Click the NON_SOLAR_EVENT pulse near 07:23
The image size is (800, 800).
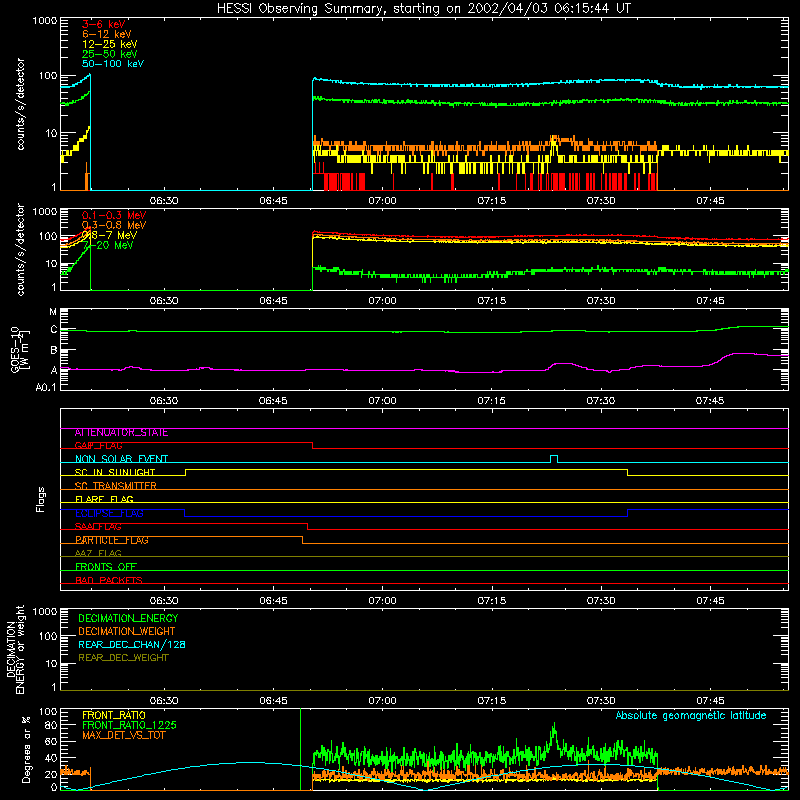(x=554, y=458)
